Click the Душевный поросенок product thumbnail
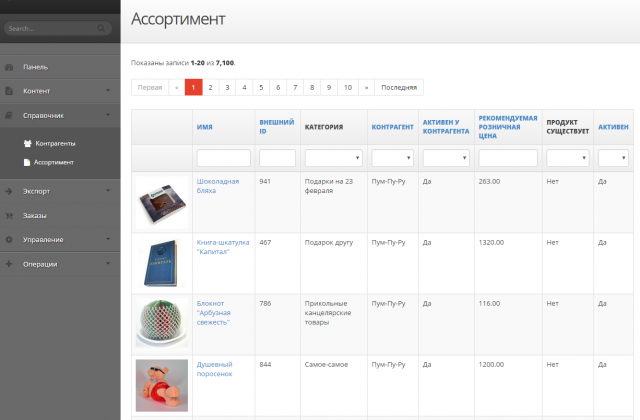Screen dimensions: 640x420 point(161,385)
